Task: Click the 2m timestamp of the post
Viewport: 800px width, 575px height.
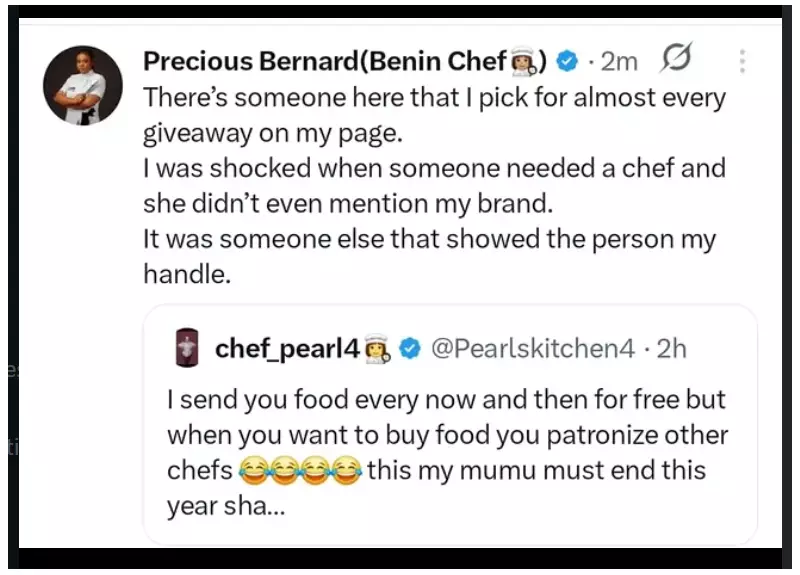Action: tap(620, 62)
